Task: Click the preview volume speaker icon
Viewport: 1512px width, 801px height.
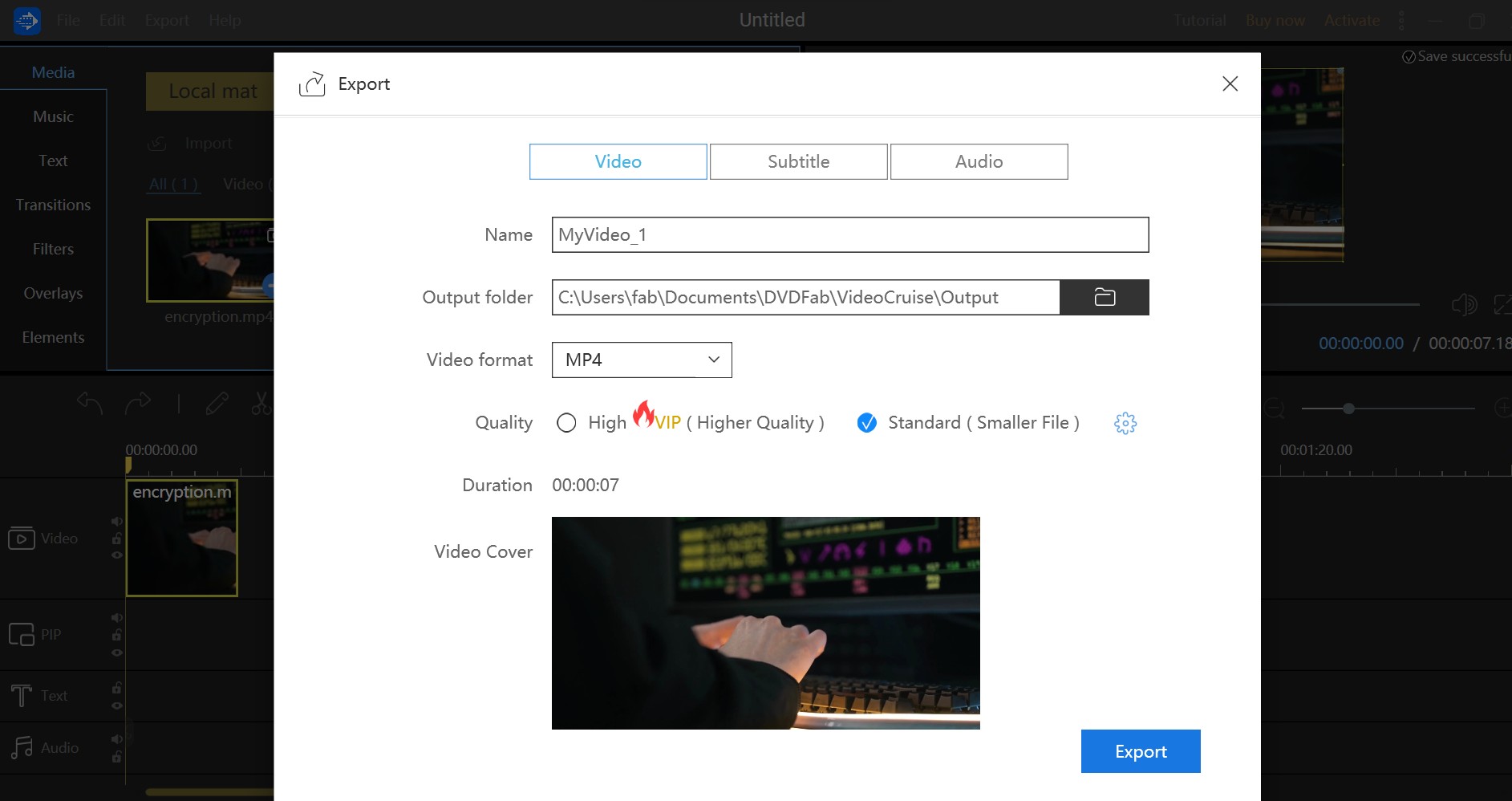Action: pyautogui.click(x=1464, y=304)
